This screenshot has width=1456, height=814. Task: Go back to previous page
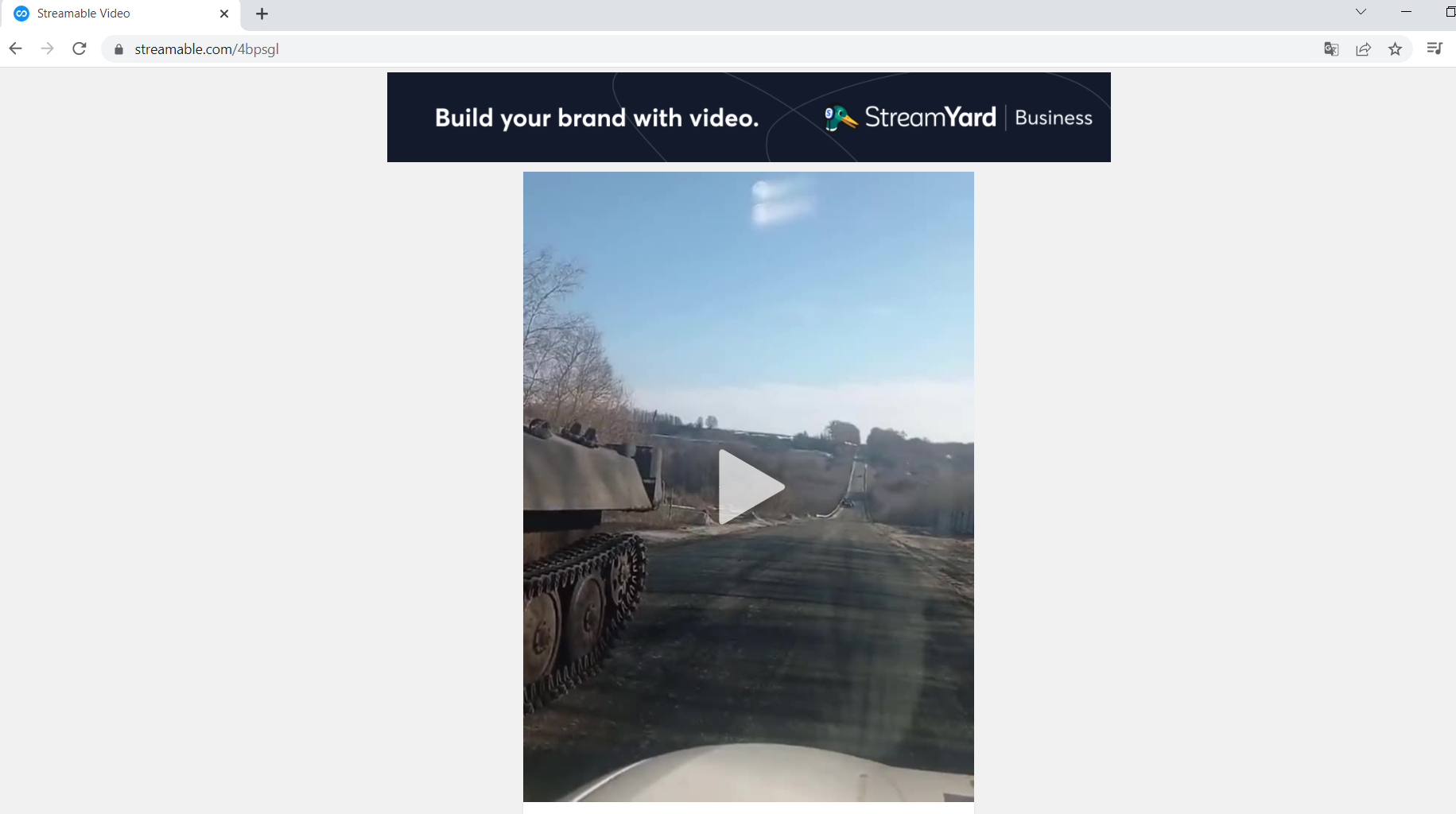[15, 48]
